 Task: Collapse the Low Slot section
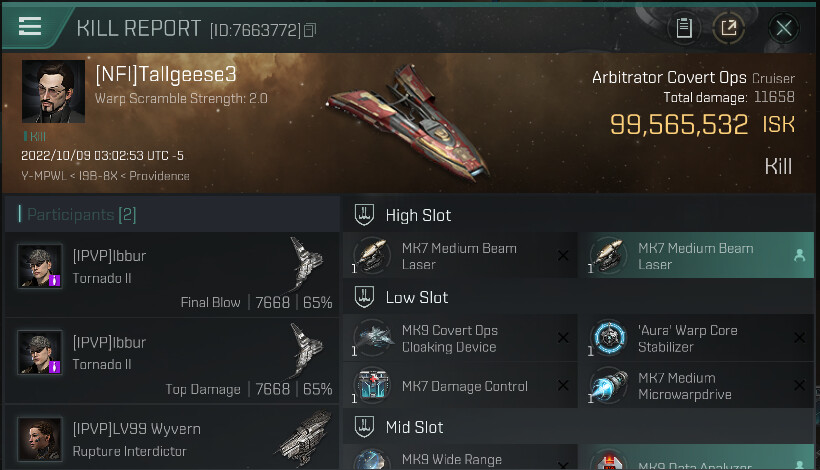(365, 297)
